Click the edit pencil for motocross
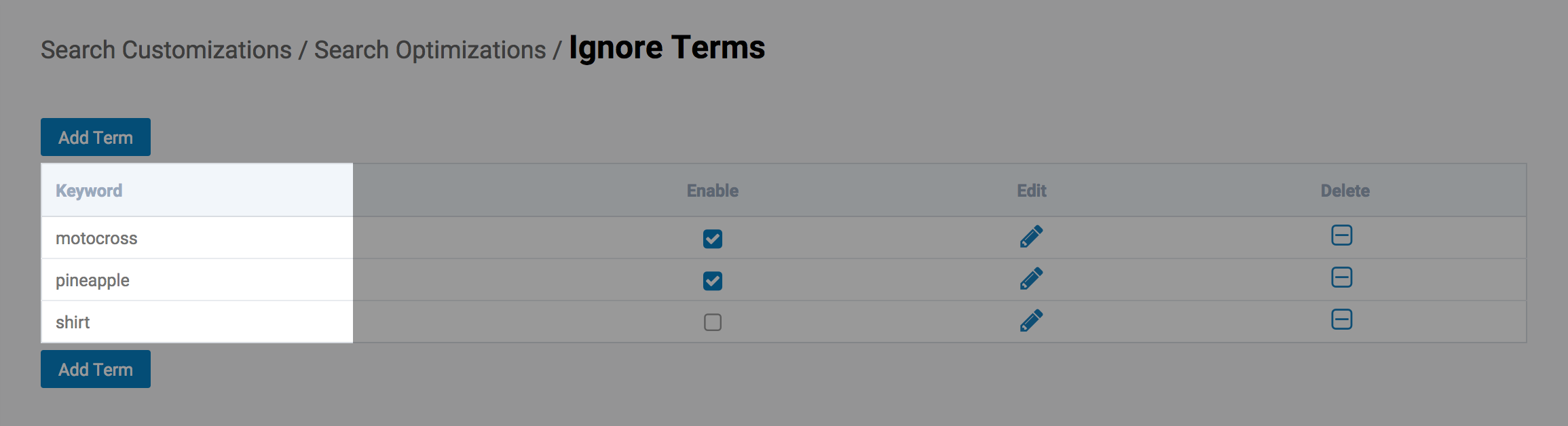This screenshot has width=1568, height=426. tap(1031, 237)
